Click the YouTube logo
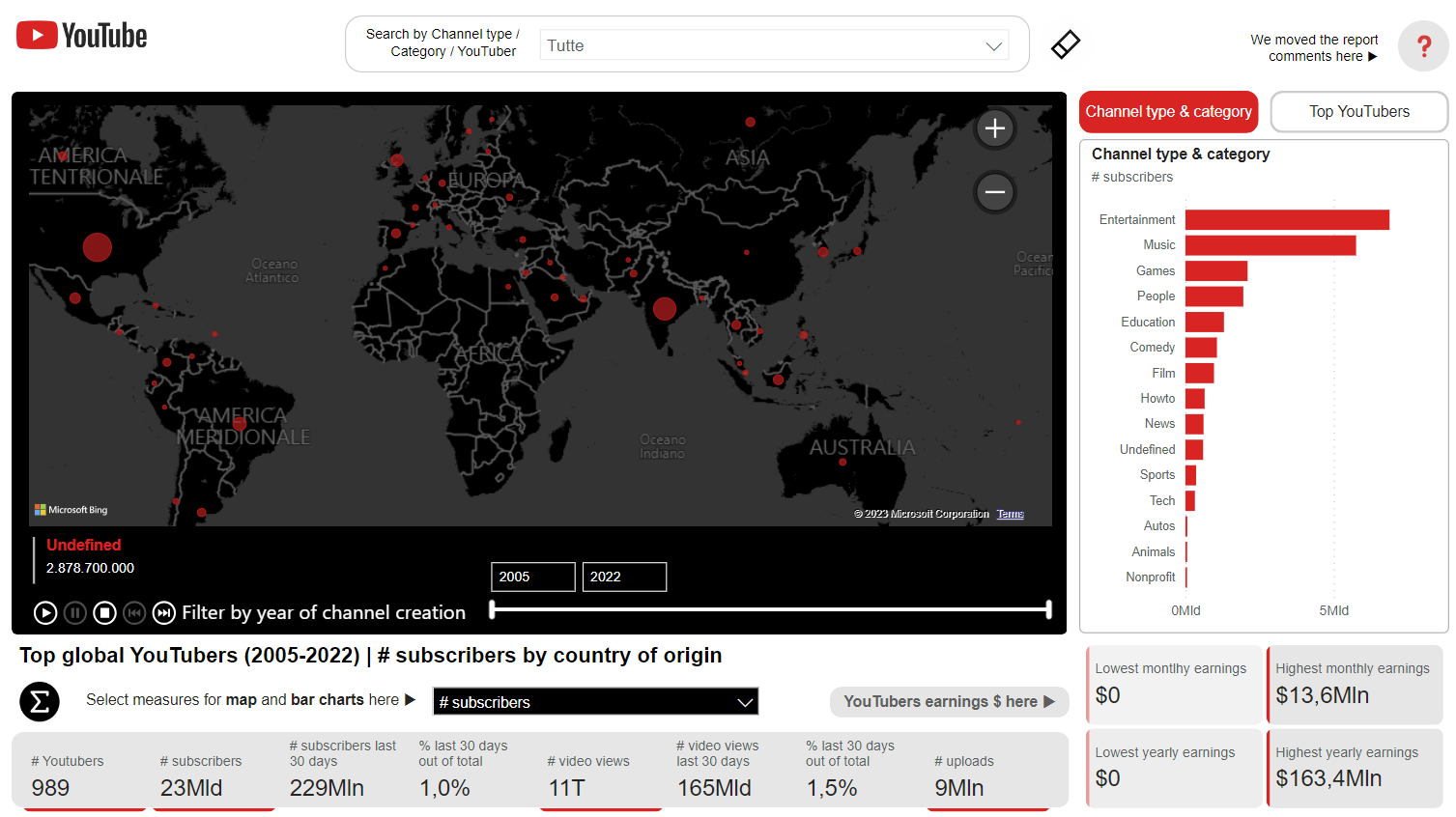The image size is (1456, 817). pyautogui.click(x=82, y=37)
